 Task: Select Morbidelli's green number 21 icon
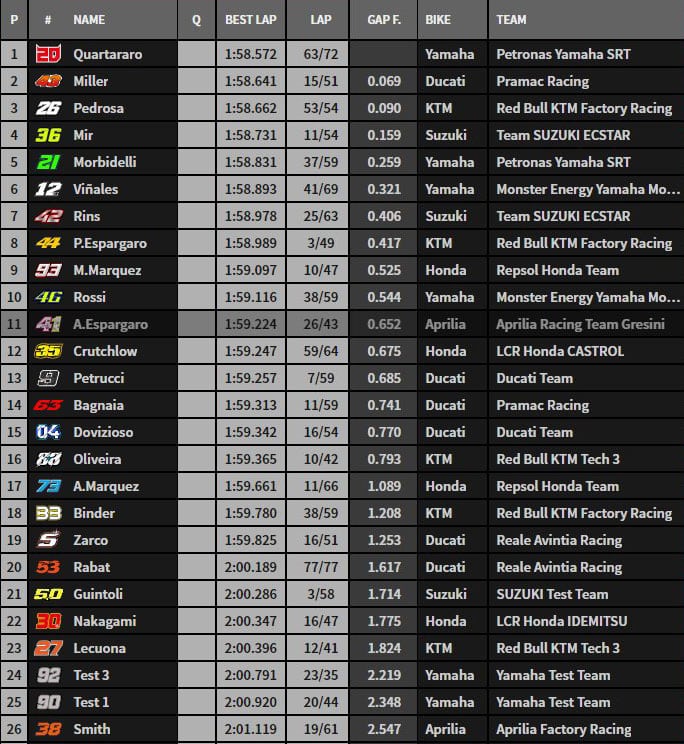[x=48, y=162]
